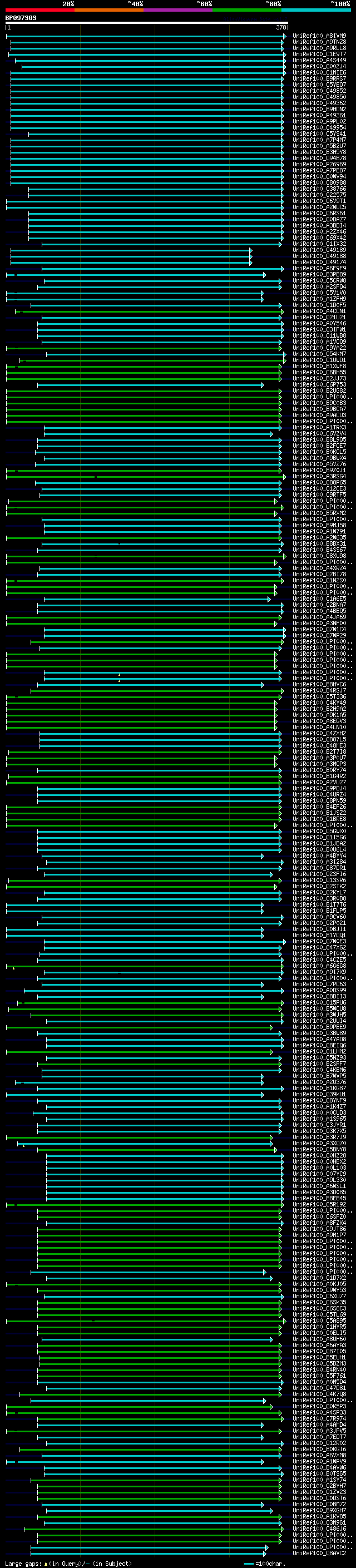Click hit label UniRef100_A4CCN1
This screenshot has width=356, height=1568.
click(x=319, y=311)
